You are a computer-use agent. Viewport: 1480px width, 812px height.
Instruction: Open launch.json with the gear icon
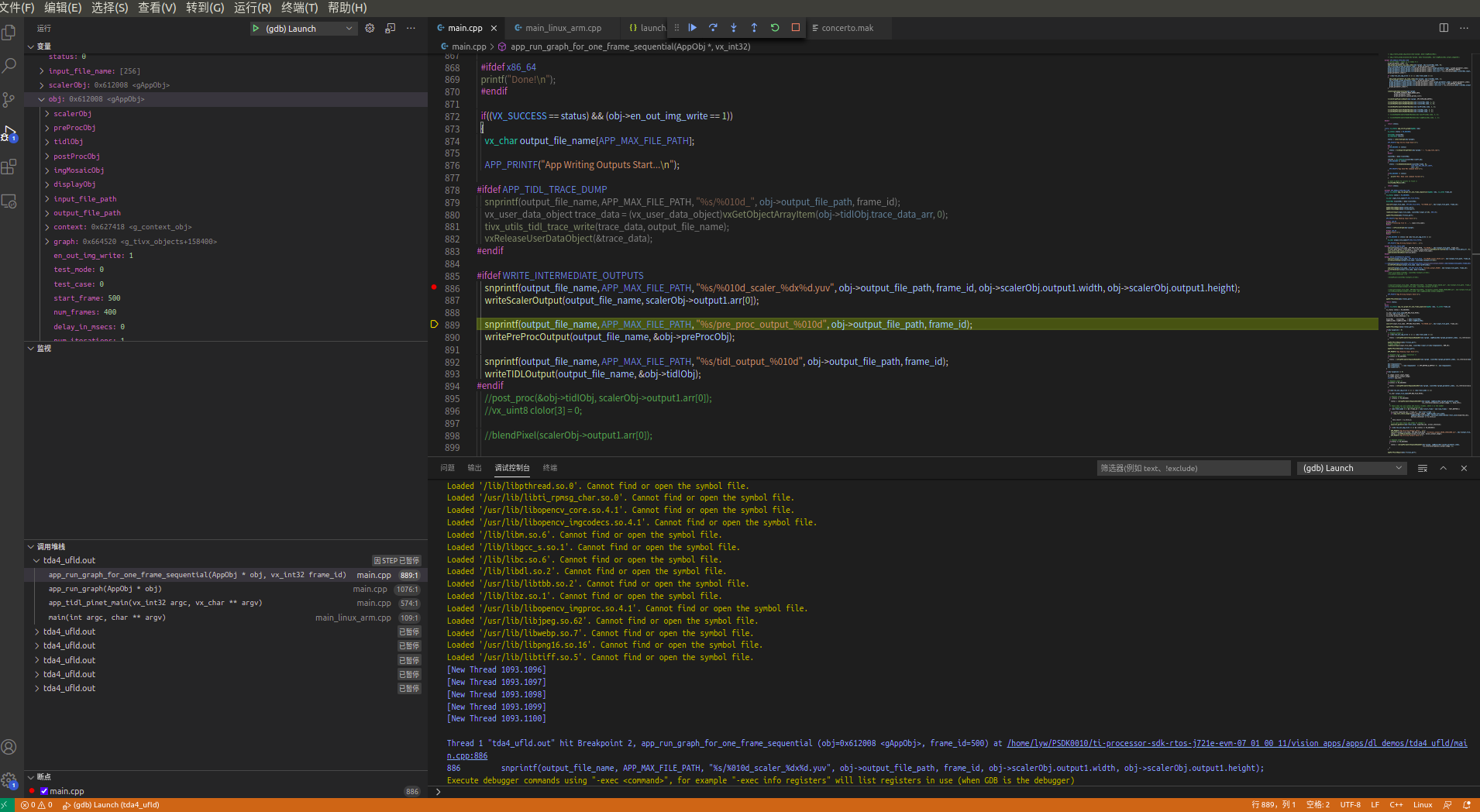370,29
